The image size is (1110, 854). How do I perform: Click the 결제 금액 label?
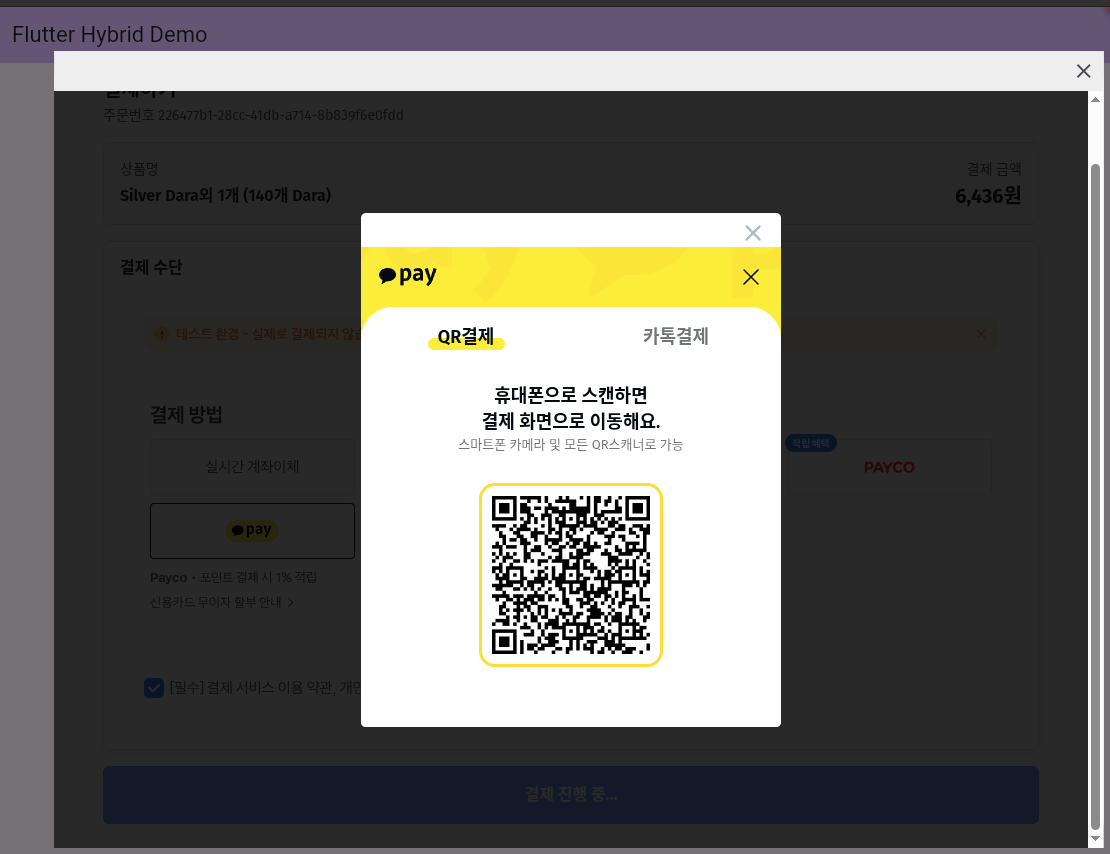click(994, 169)
